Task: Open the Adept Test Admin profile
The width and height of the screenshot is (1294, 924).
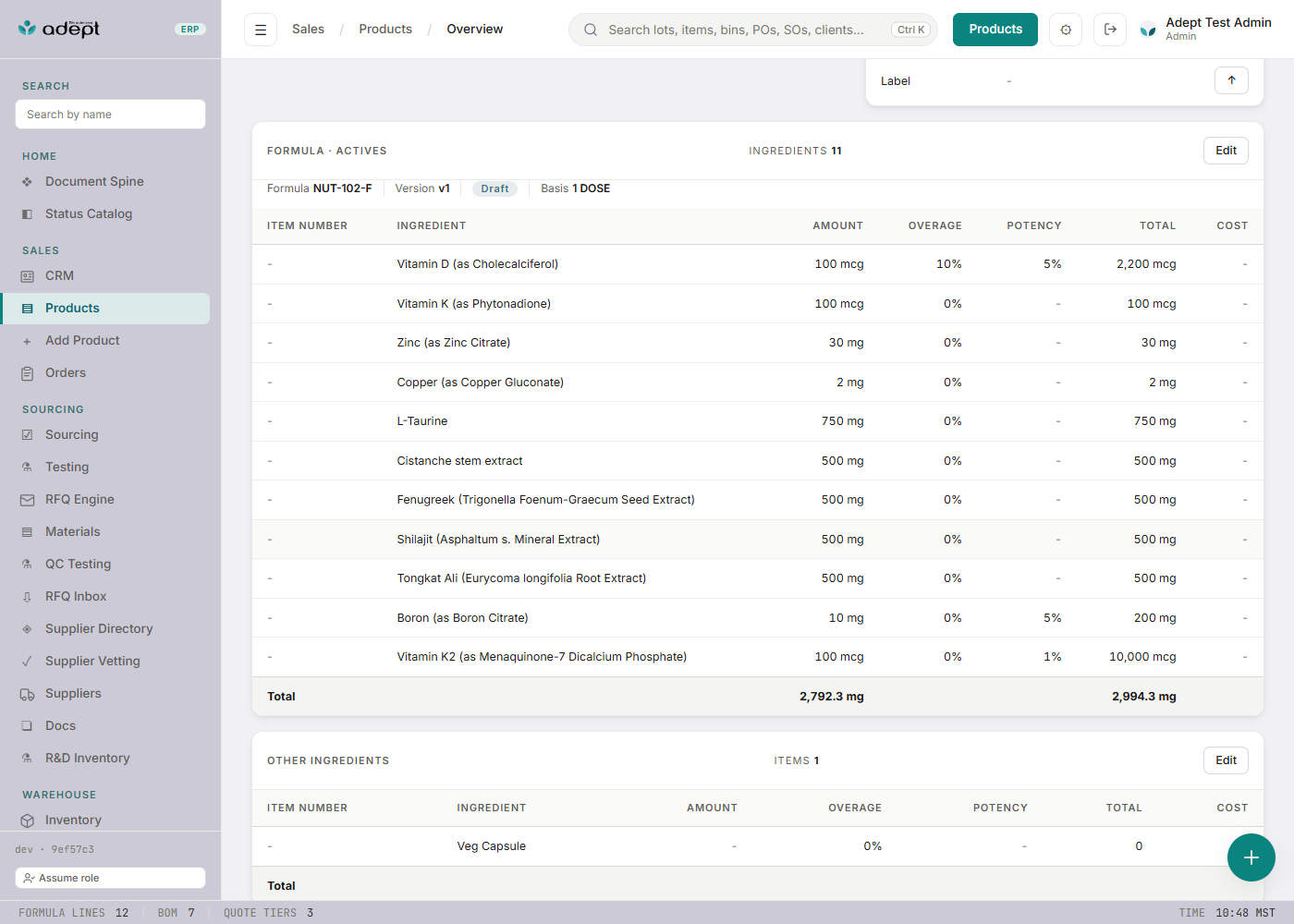Action: point(1205,30)
